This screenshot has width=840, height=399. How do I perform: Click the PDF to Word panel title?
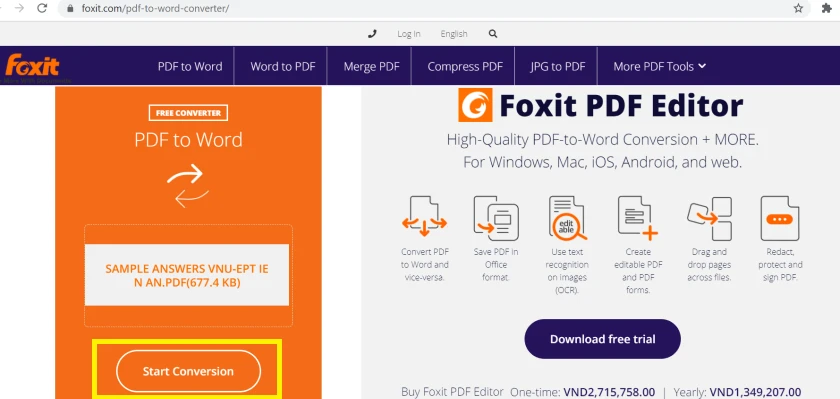point(188,140)
